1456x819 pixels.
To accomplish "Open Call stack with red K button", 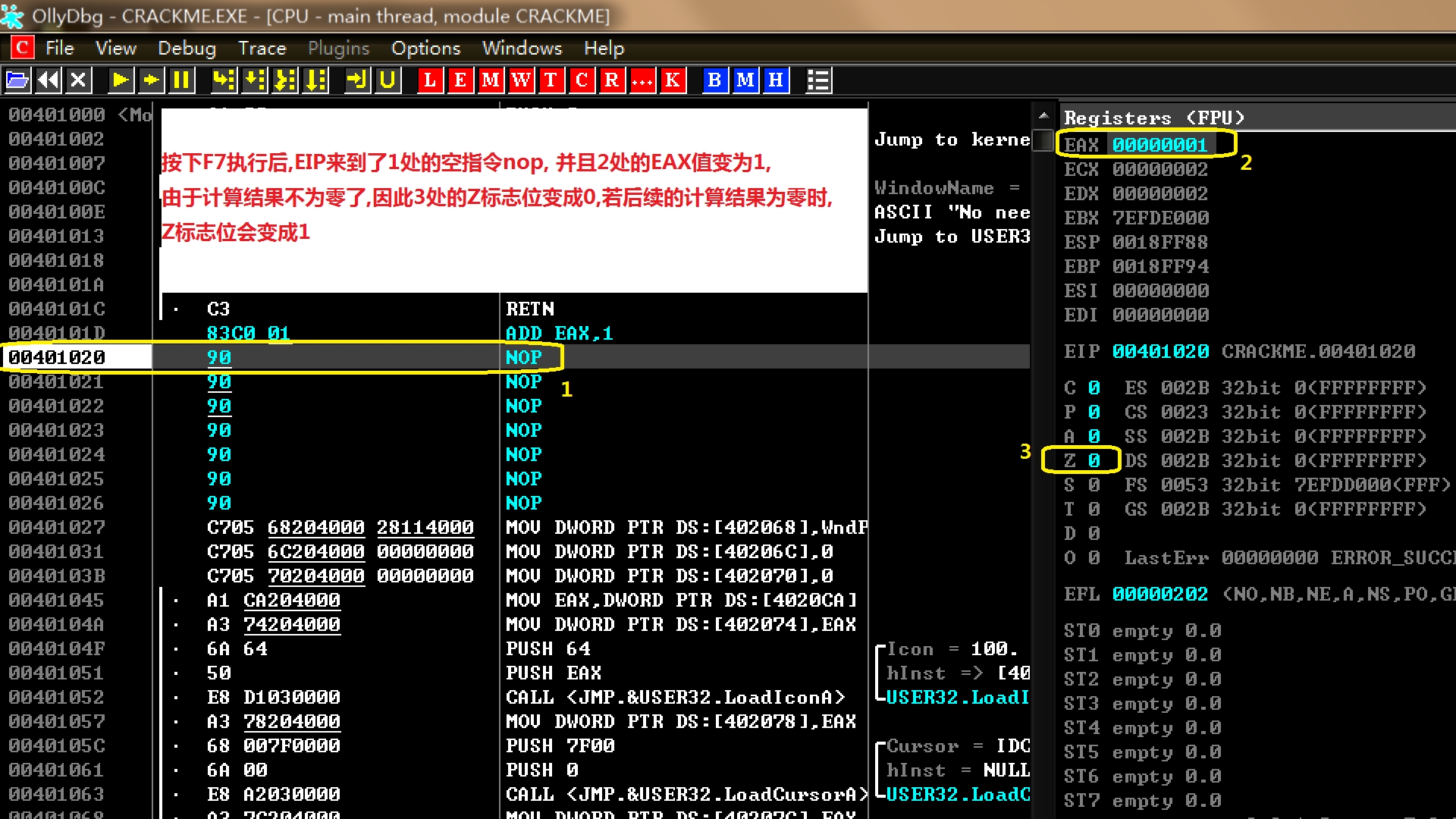I will (673, 80).
